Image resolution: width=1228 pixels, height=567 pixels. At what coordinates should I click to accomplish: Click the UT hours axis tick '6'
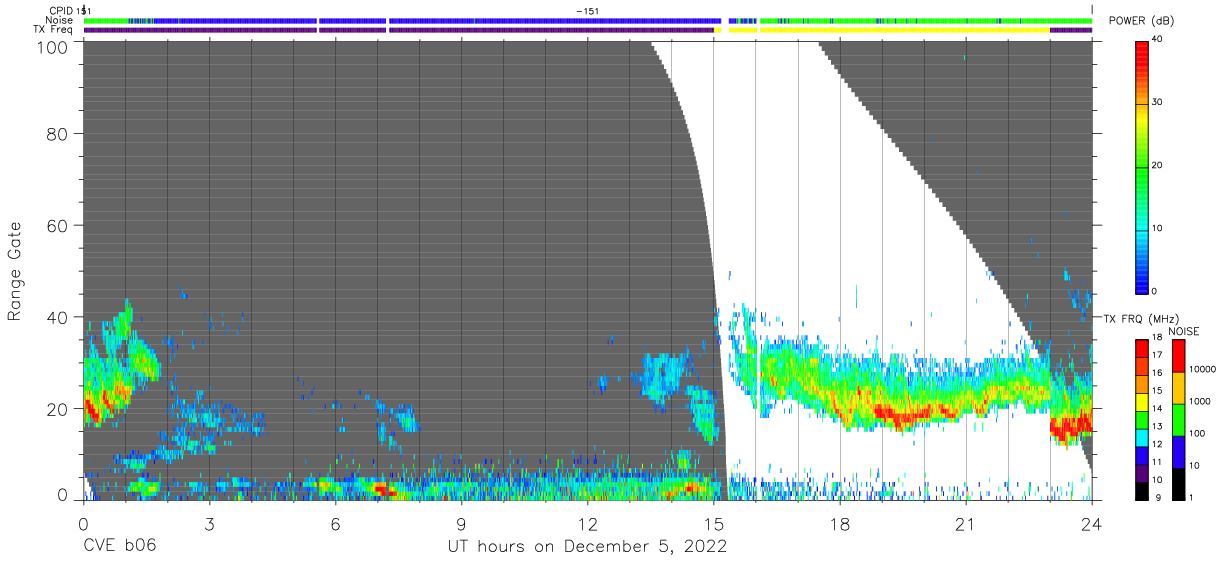click(x=335, y=523)
